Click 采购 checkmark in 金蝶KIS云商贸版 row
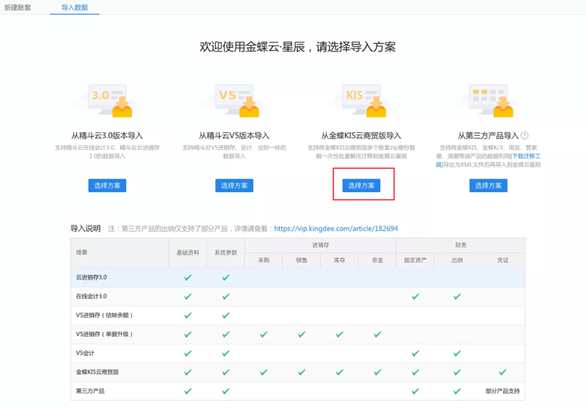This screenshot has height=408, width=586. [x=264, y=372]
